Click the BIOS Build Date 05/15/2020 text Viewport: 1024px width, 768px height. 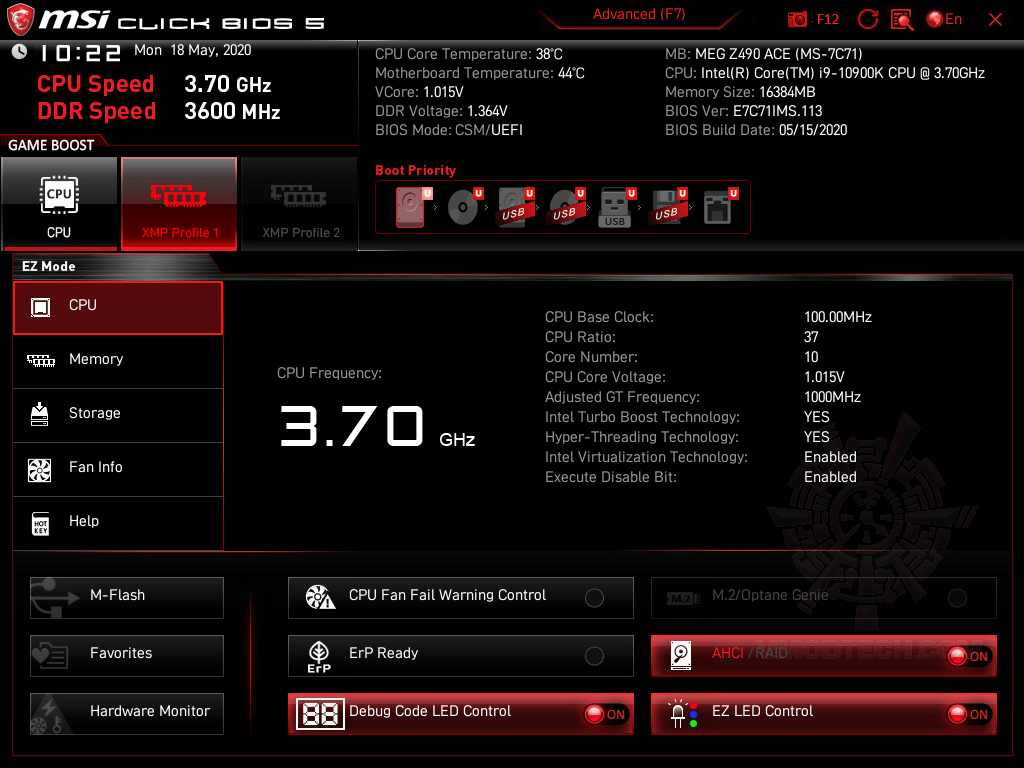tap(756, 130)
